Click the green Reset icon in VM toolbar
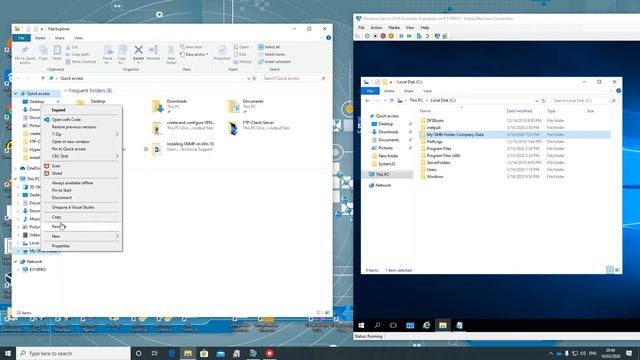The image size is (640, 360). (409, 36)
